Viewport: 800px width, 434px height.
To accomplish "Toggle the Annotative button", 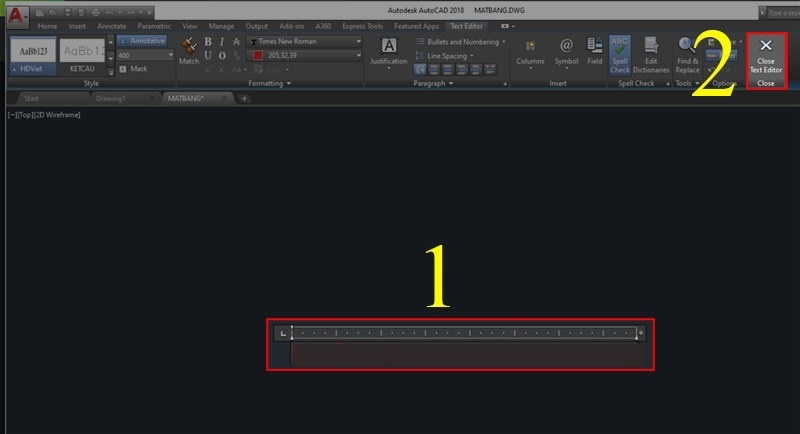I will coord(142,41).
